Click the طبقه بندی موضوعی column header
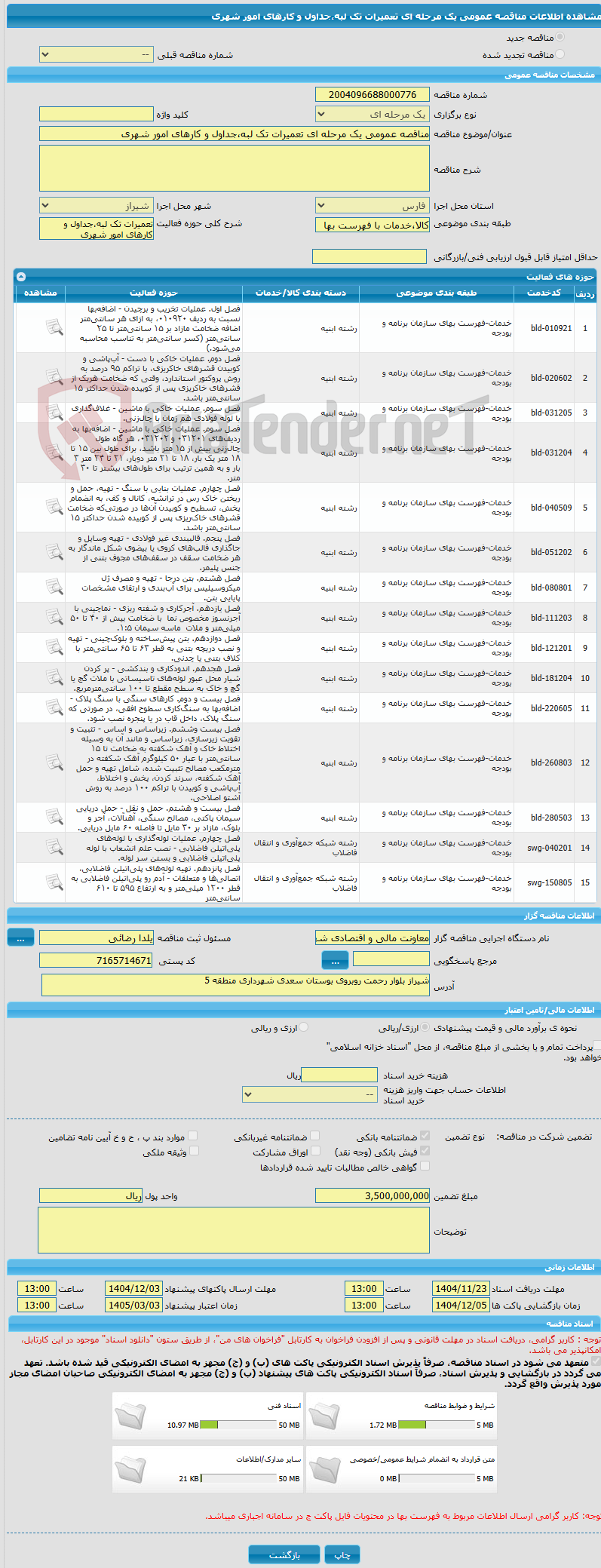Screen dimensions: 601x1568 [437, 293]
